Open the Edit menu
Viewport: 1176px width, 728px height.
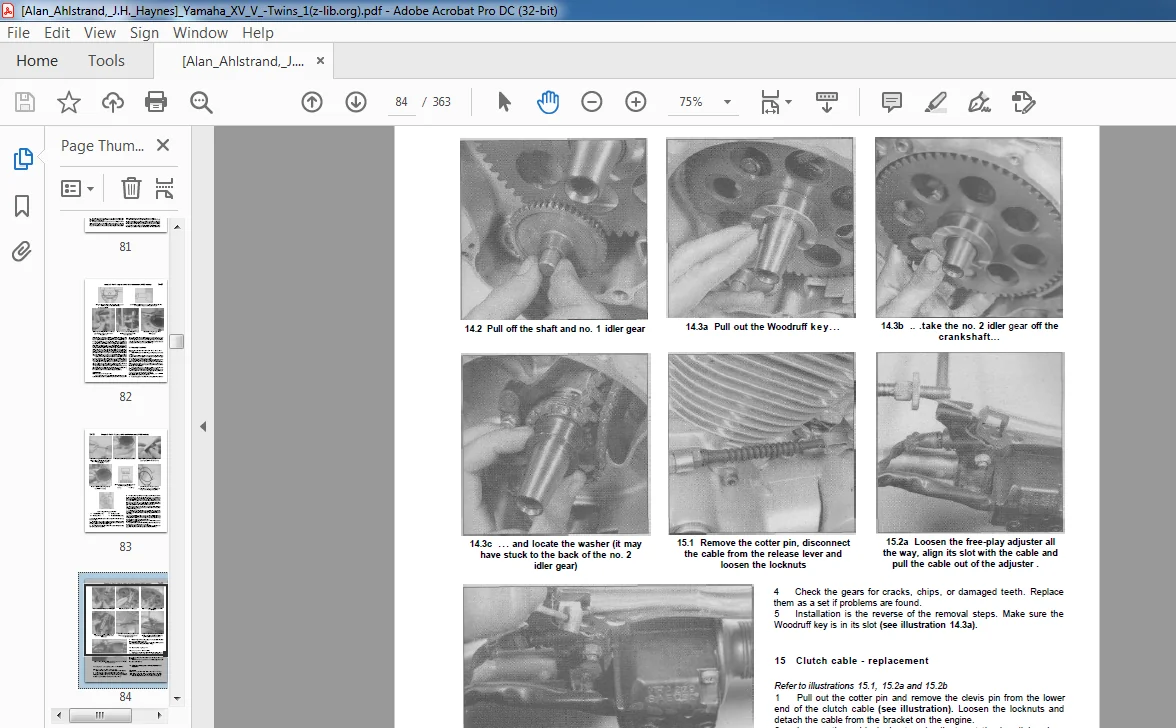coord(56,33)
